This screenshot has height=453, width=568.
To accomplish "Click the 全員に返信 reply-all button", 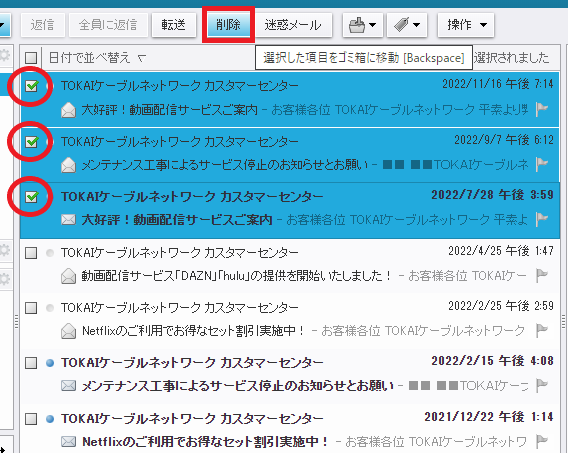I will 108,25.
